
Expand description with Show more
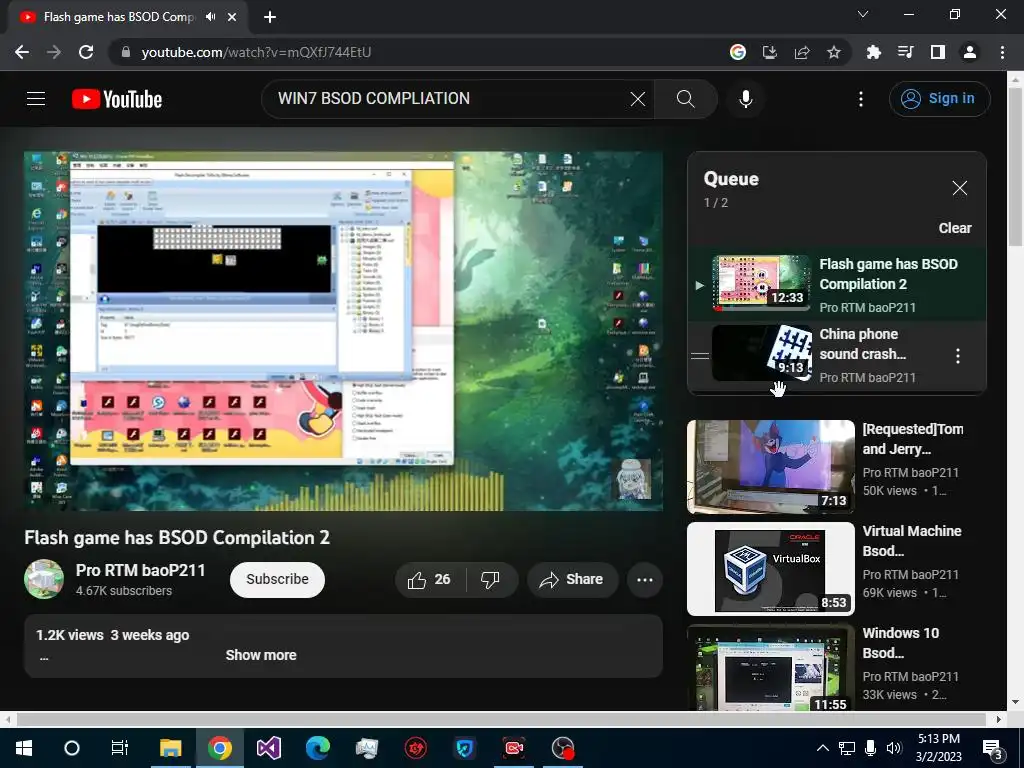pos(261,655)
